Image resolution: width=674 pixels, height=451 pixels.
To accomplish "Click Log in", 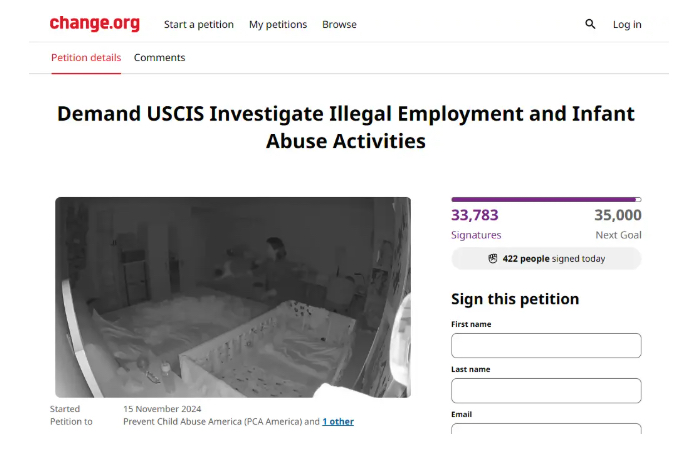I will (x=627, y=25).
